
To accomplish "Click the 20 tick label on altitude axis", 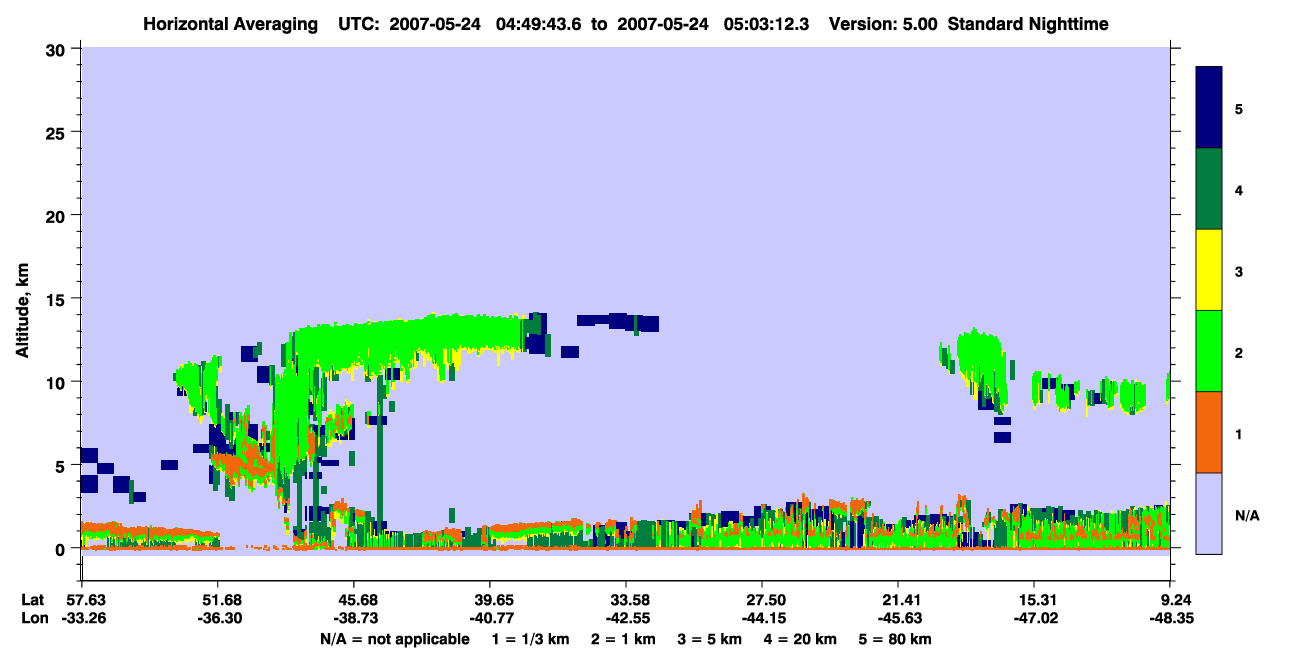I will tap(57, 215).
